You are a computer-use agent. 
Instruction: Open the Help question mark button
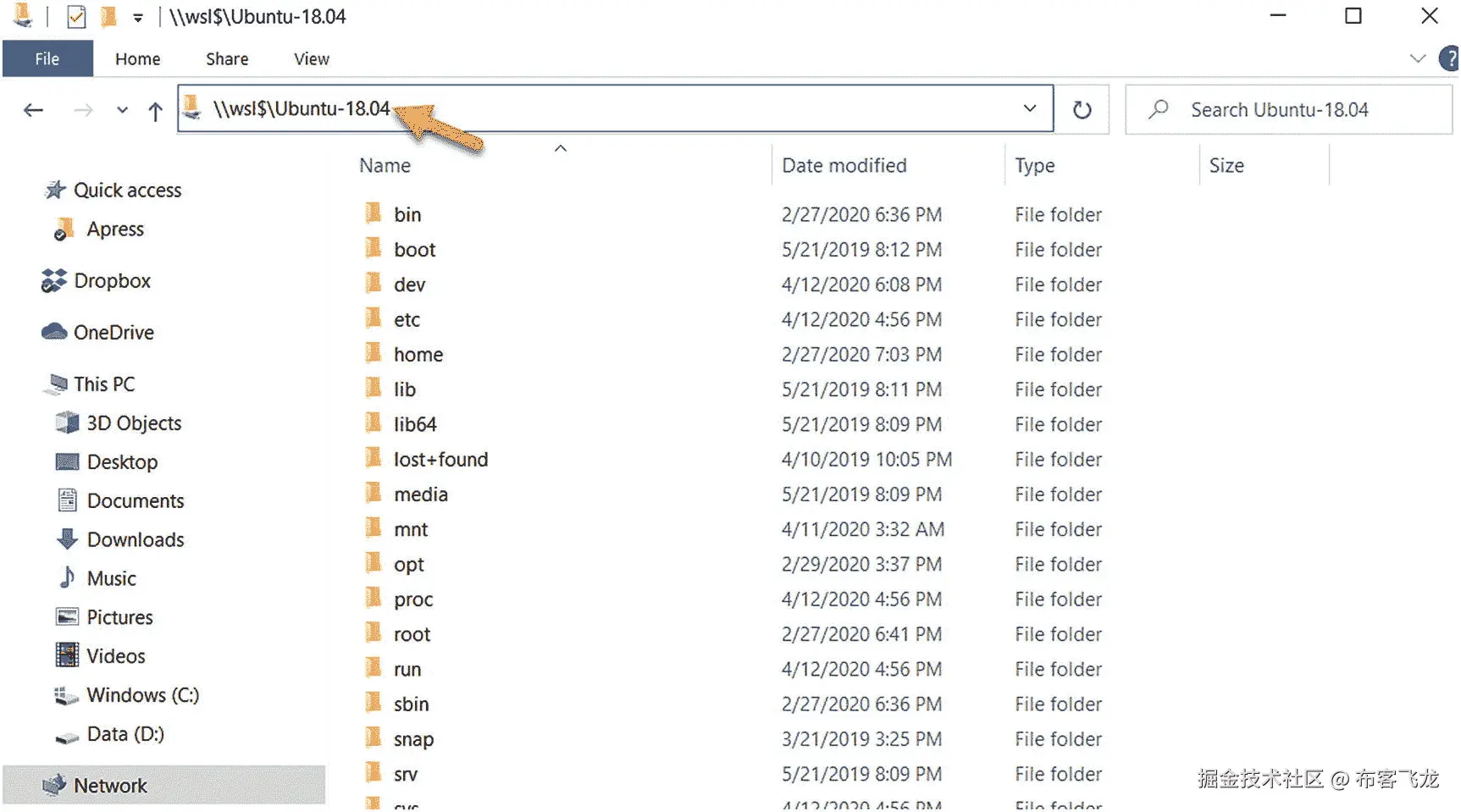tap(1448, 58)
